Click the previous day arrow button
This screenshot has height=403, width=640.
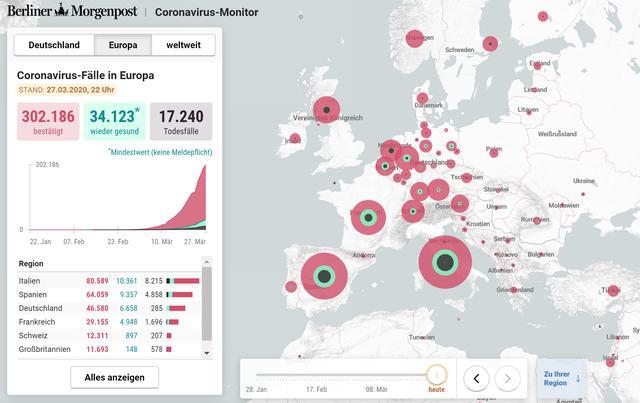pyautogui.click(x=476, y=379)
